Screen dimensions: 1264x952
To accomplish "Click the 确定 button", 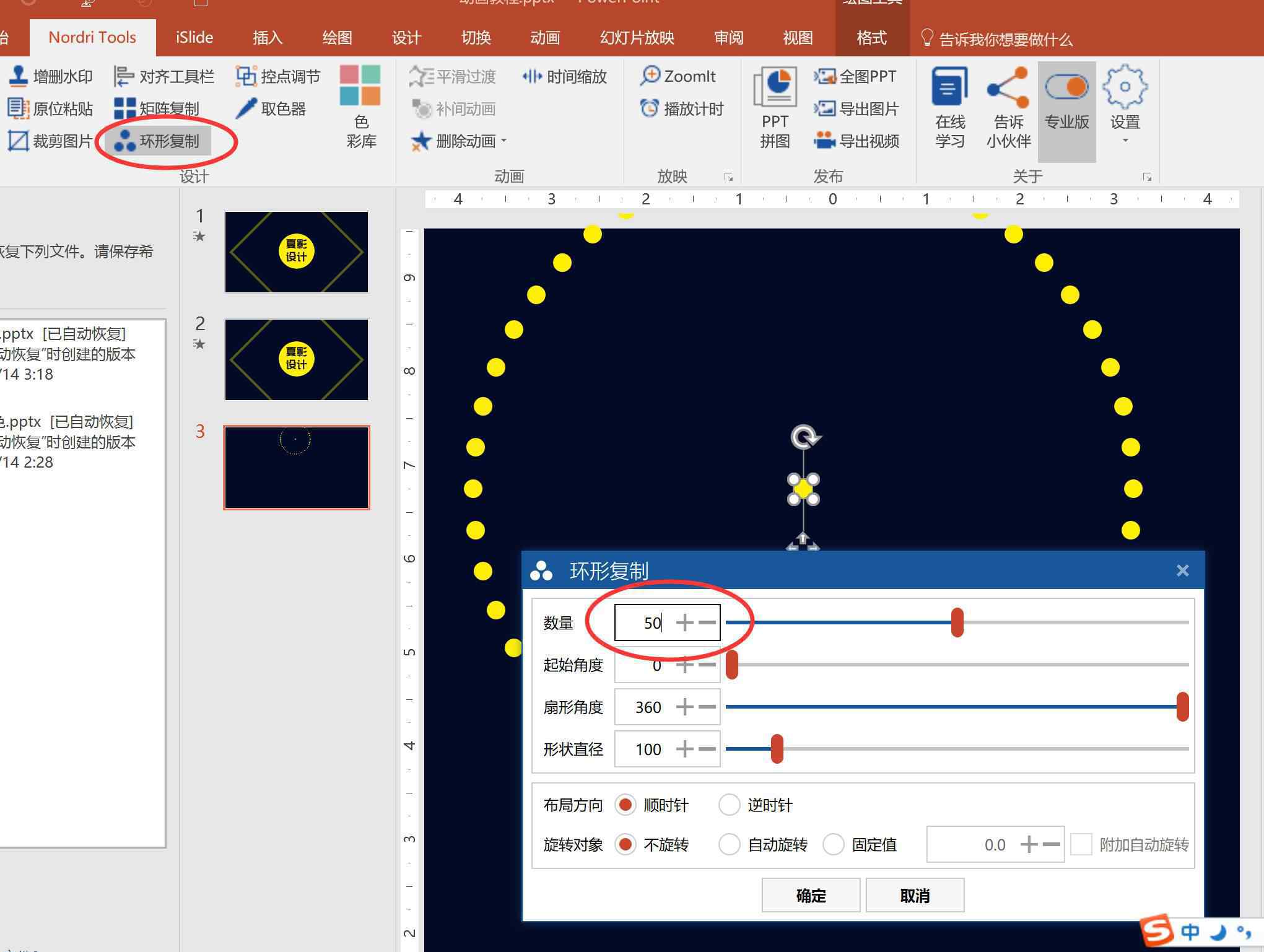I will [x=810, y=895].
